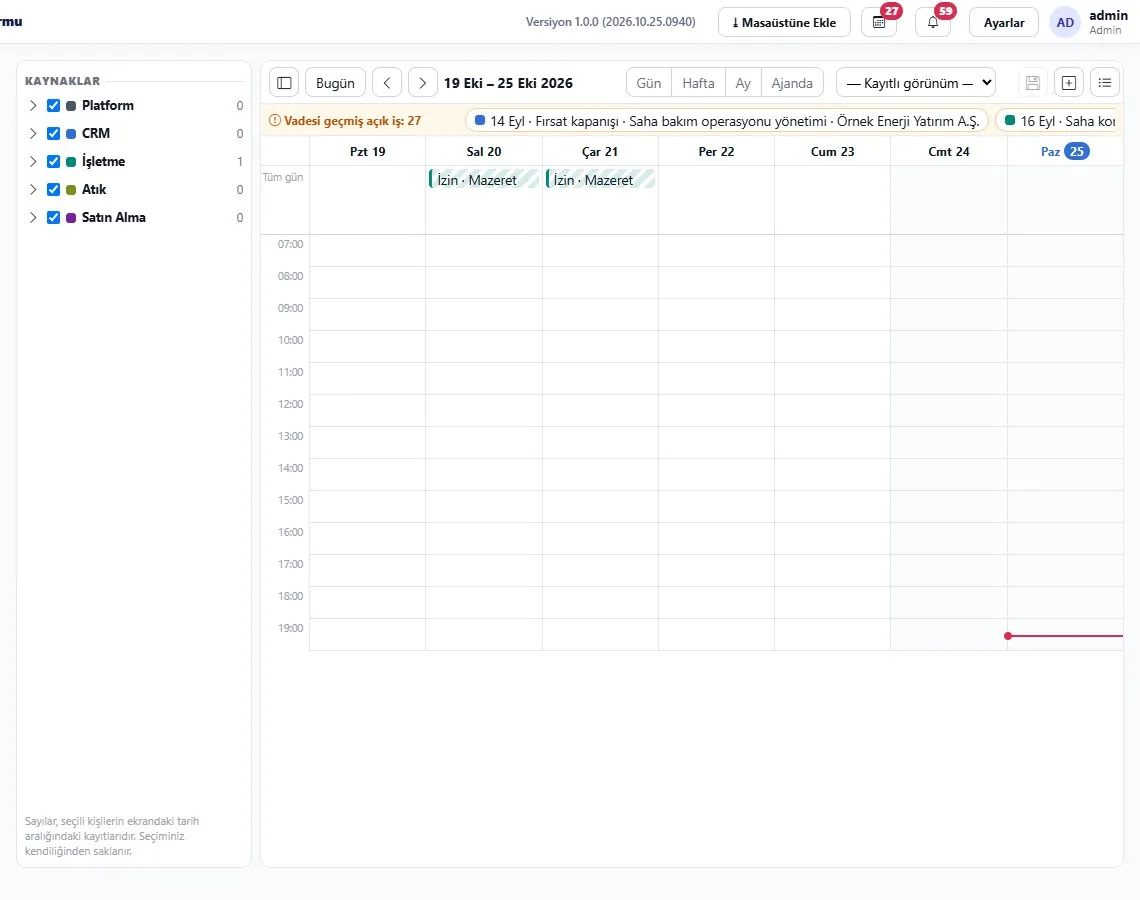Open the notifications bell icon
Screen dimensions: 1140x900
click(933, 23)
